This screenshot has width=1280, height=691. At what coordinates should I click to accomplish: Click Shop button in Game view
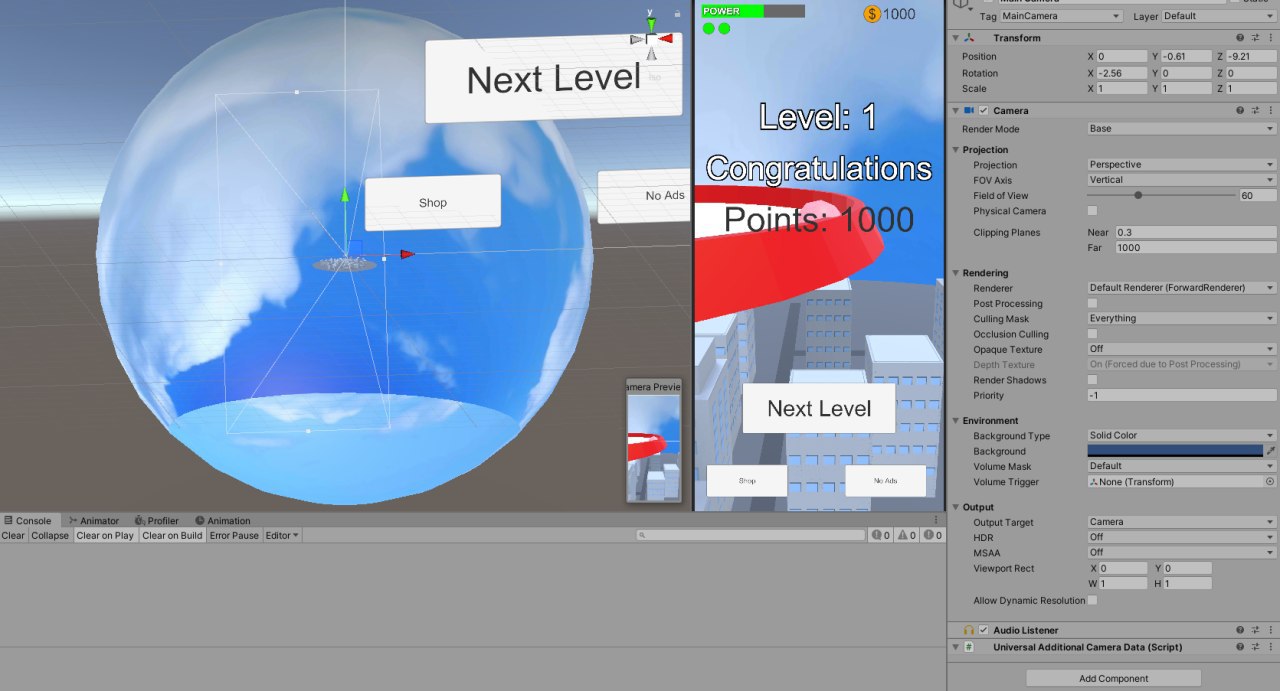coord(747,481)
